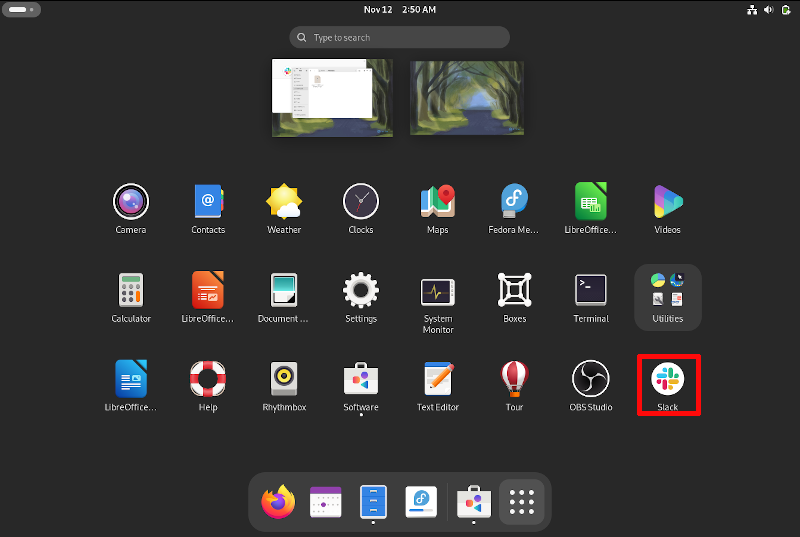The width and height of the screenshot is (800, 537).
Task: Open the Maps application
Action: pyautogui.click(x=438, y=202)
